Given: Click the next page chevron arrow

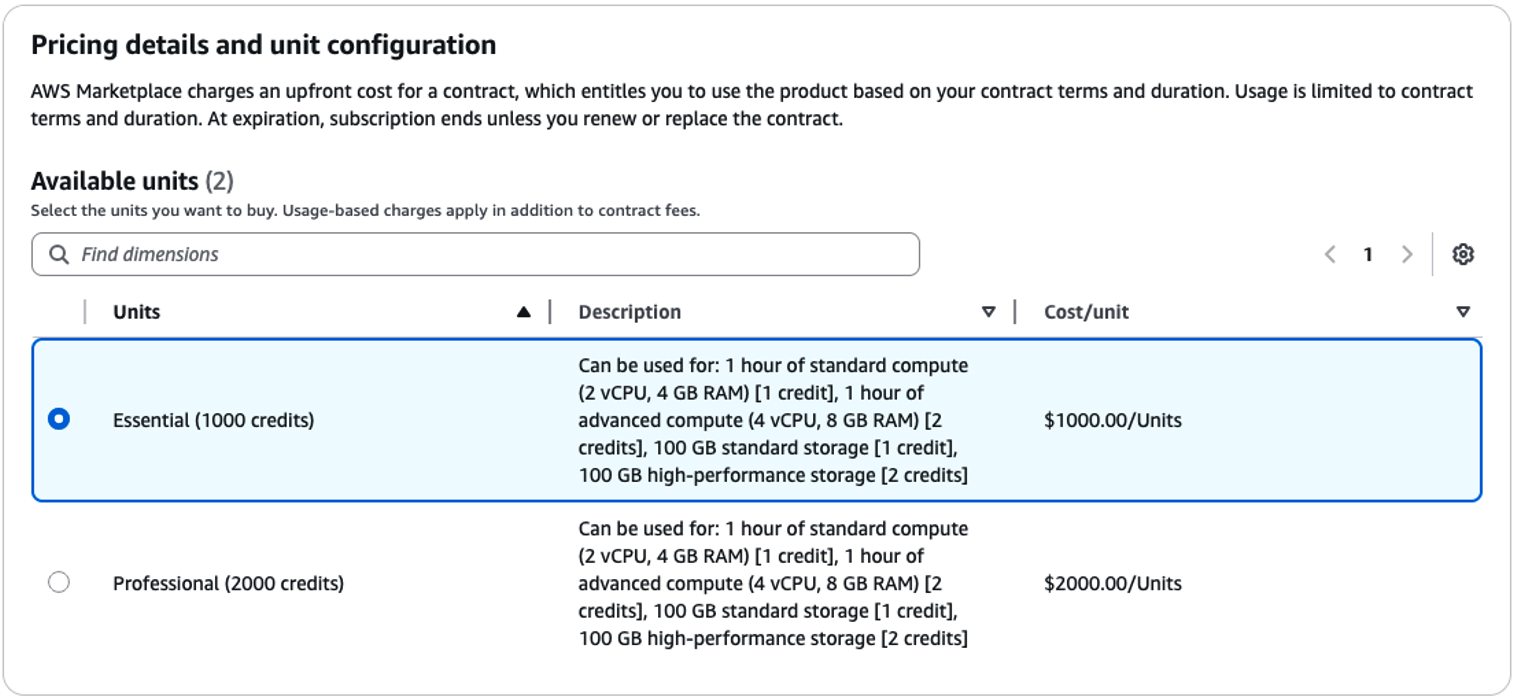Looking at the screenshot, I should 1407,254.
